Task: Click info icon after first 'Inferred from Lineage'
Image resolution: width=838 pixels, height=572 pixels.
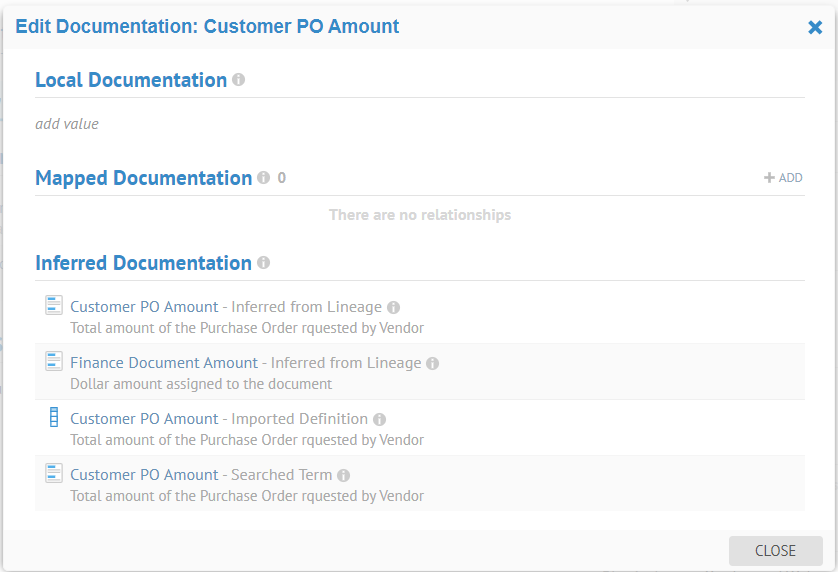Action: coord(393,308)
